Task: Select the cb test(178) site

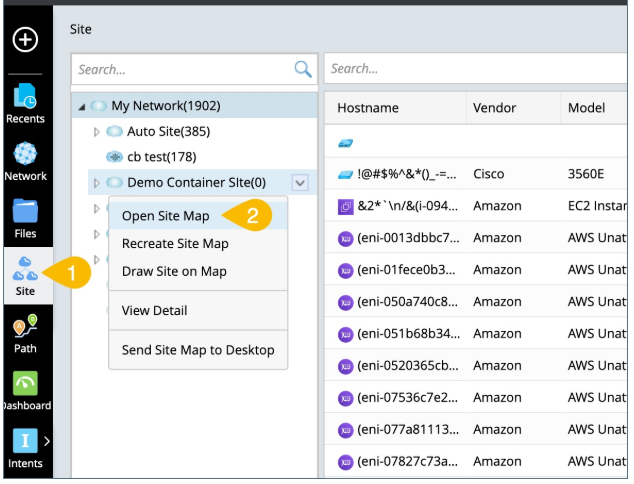Action: [x=161, y=157]
